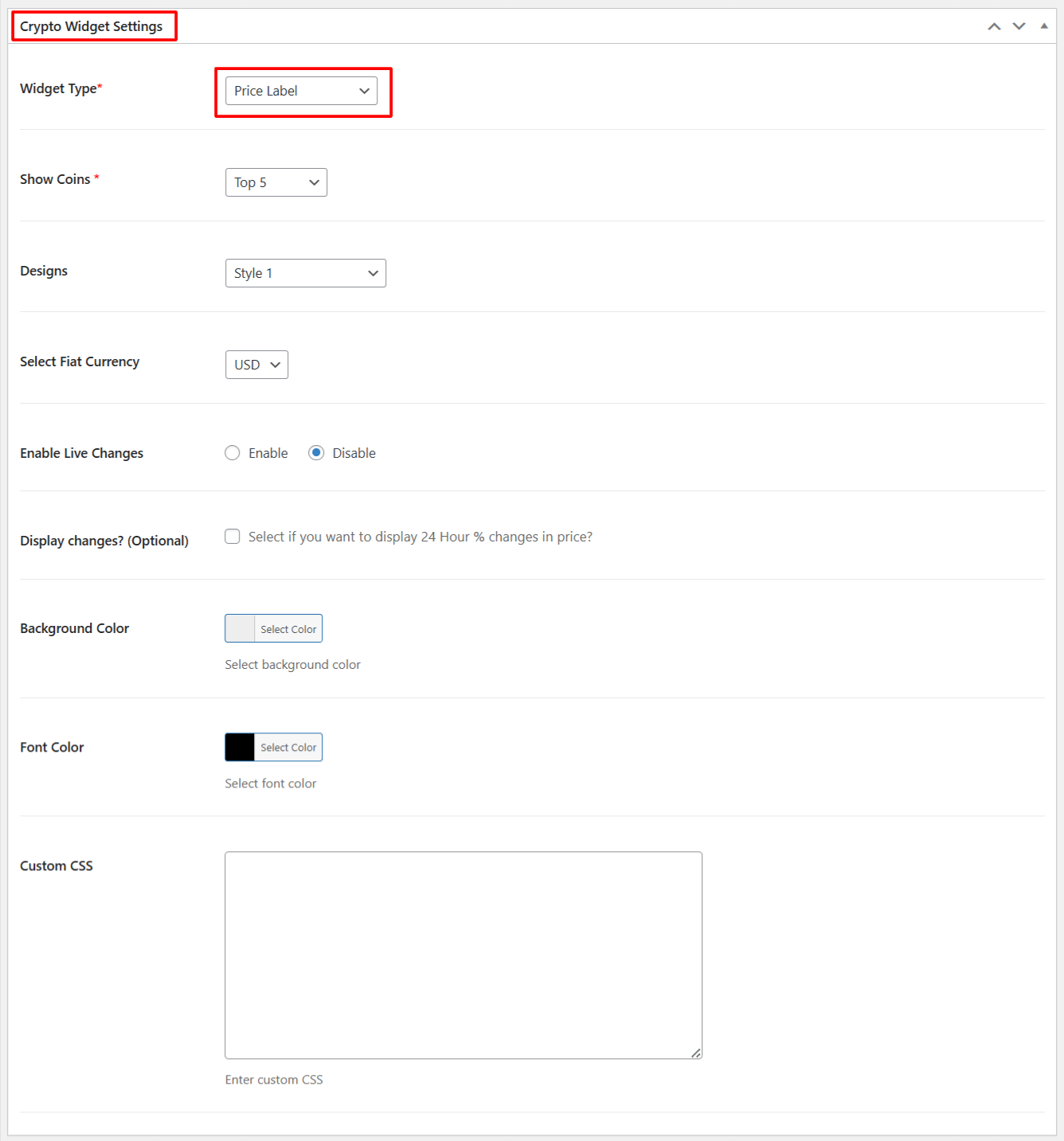The image size is (1064, 1141).
Task: Click the move panel up arrow icon
Action: [994, 26]
